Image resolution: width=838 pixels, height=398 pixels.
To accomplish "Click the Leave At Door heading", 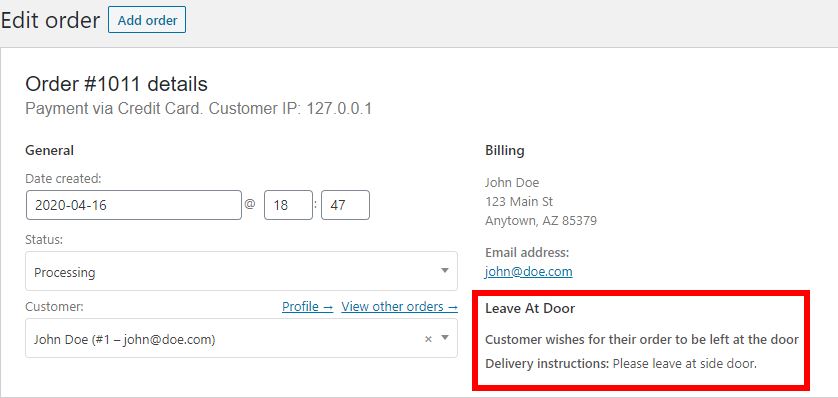I will point(530,308).
